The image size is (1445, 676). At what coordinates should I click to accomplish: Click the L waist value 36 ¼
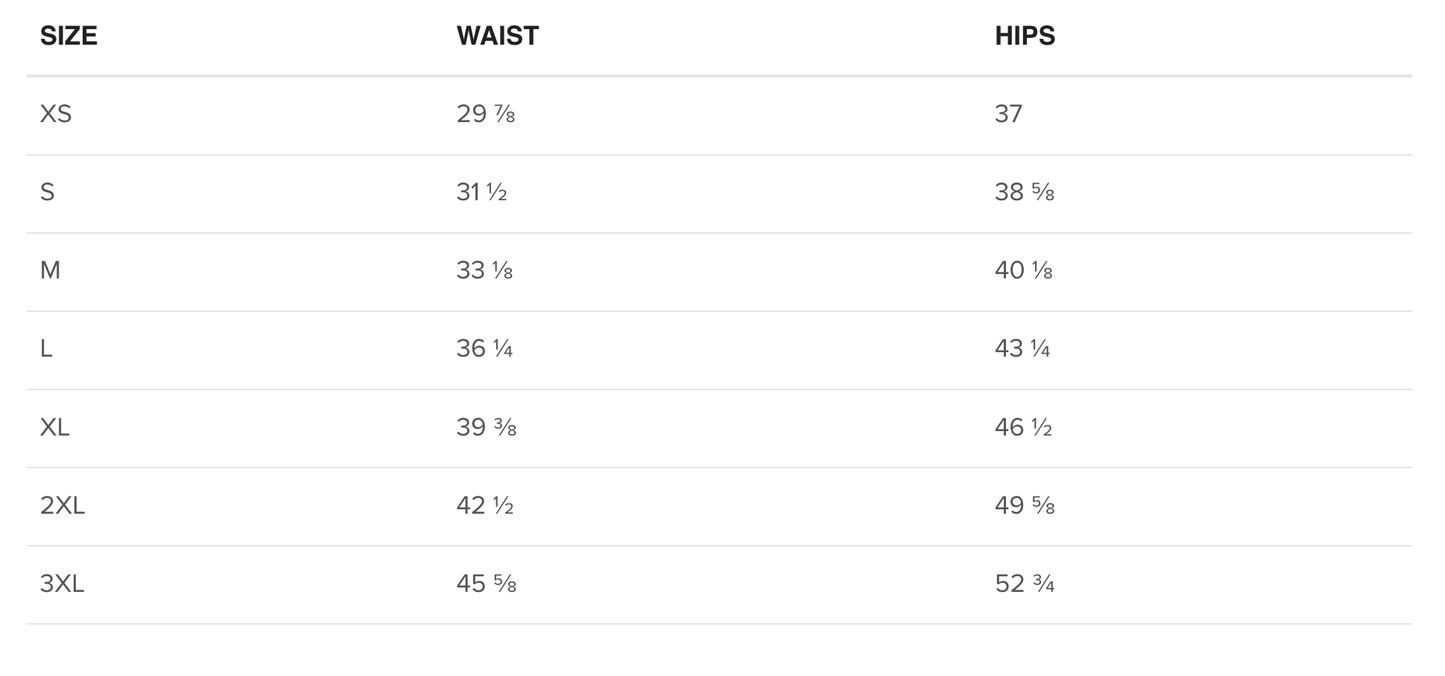[484, 349]
